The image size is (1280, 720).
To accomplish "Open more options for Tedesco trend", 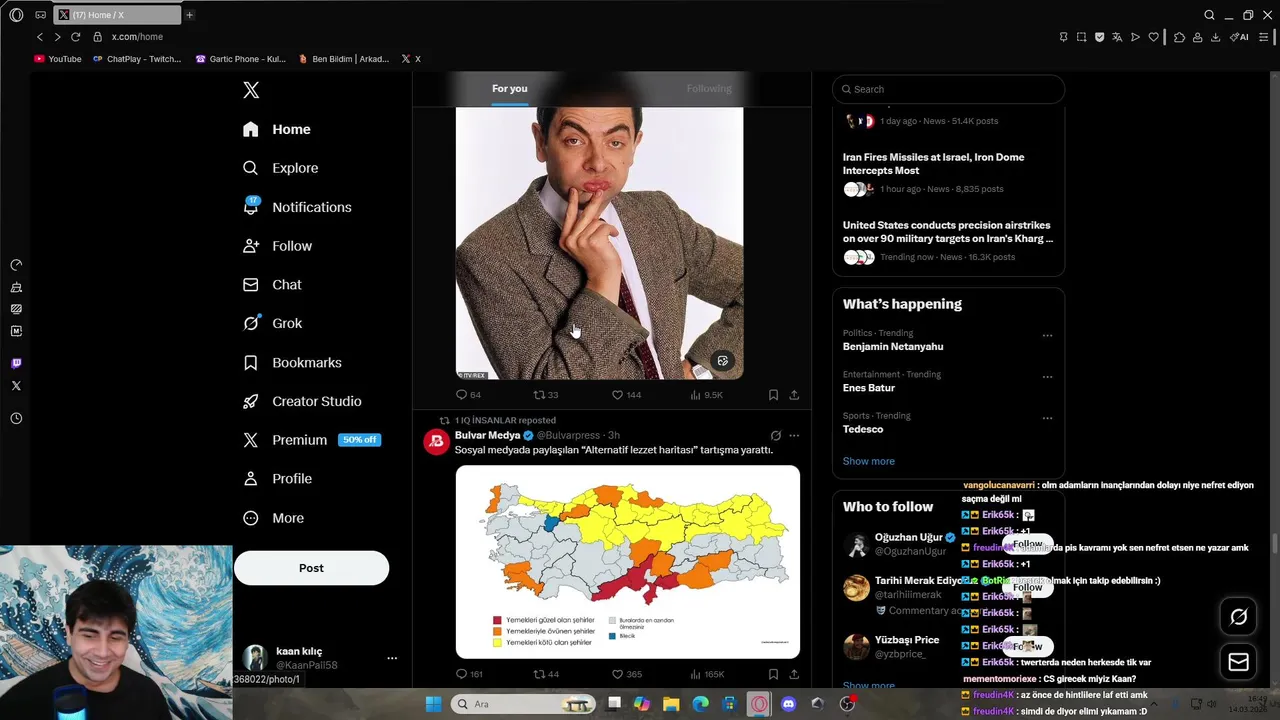I will click(1047, 418).
